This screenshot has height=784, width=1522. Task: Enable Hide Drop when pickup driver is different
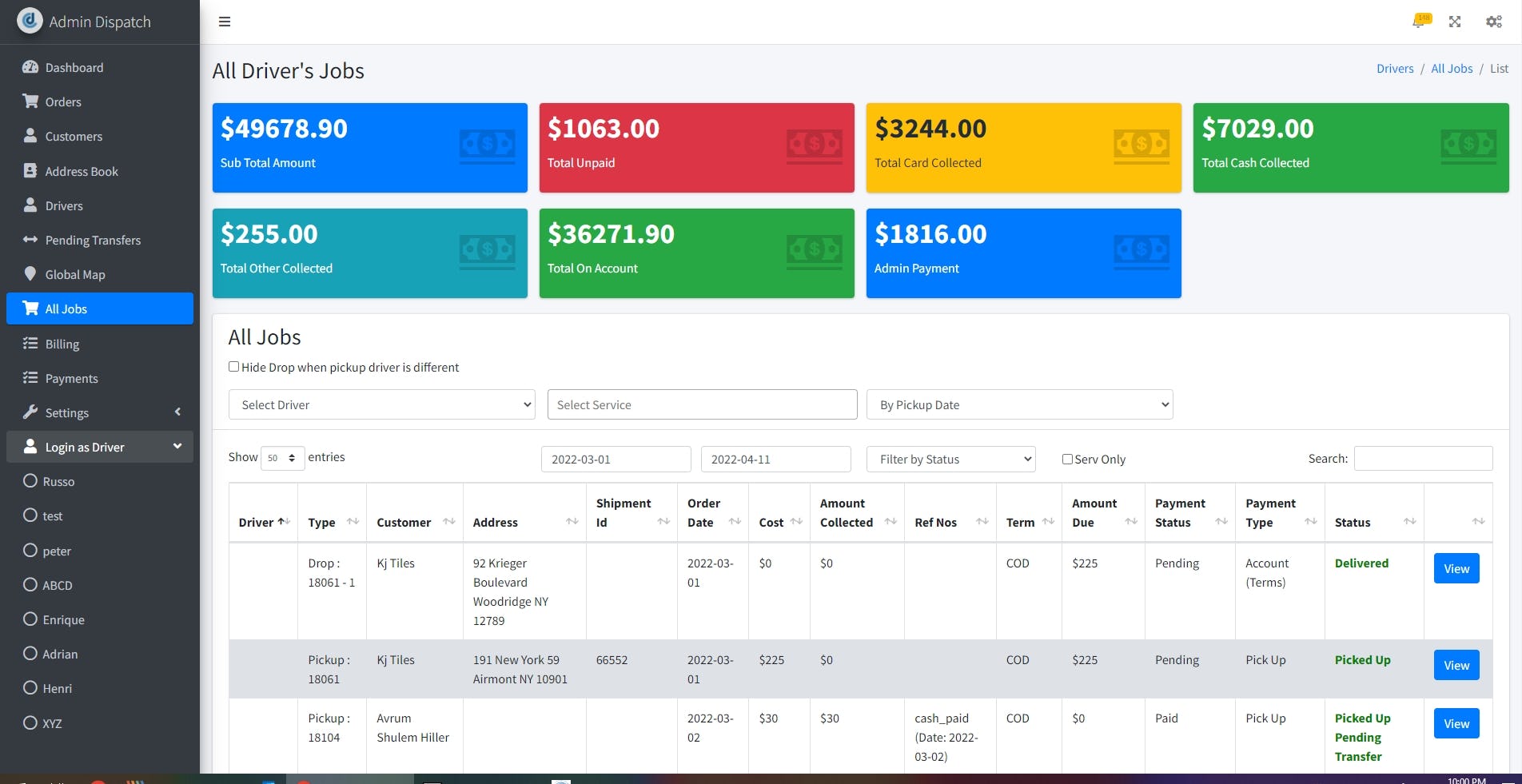pyautogui.click(x=233, y=366)
